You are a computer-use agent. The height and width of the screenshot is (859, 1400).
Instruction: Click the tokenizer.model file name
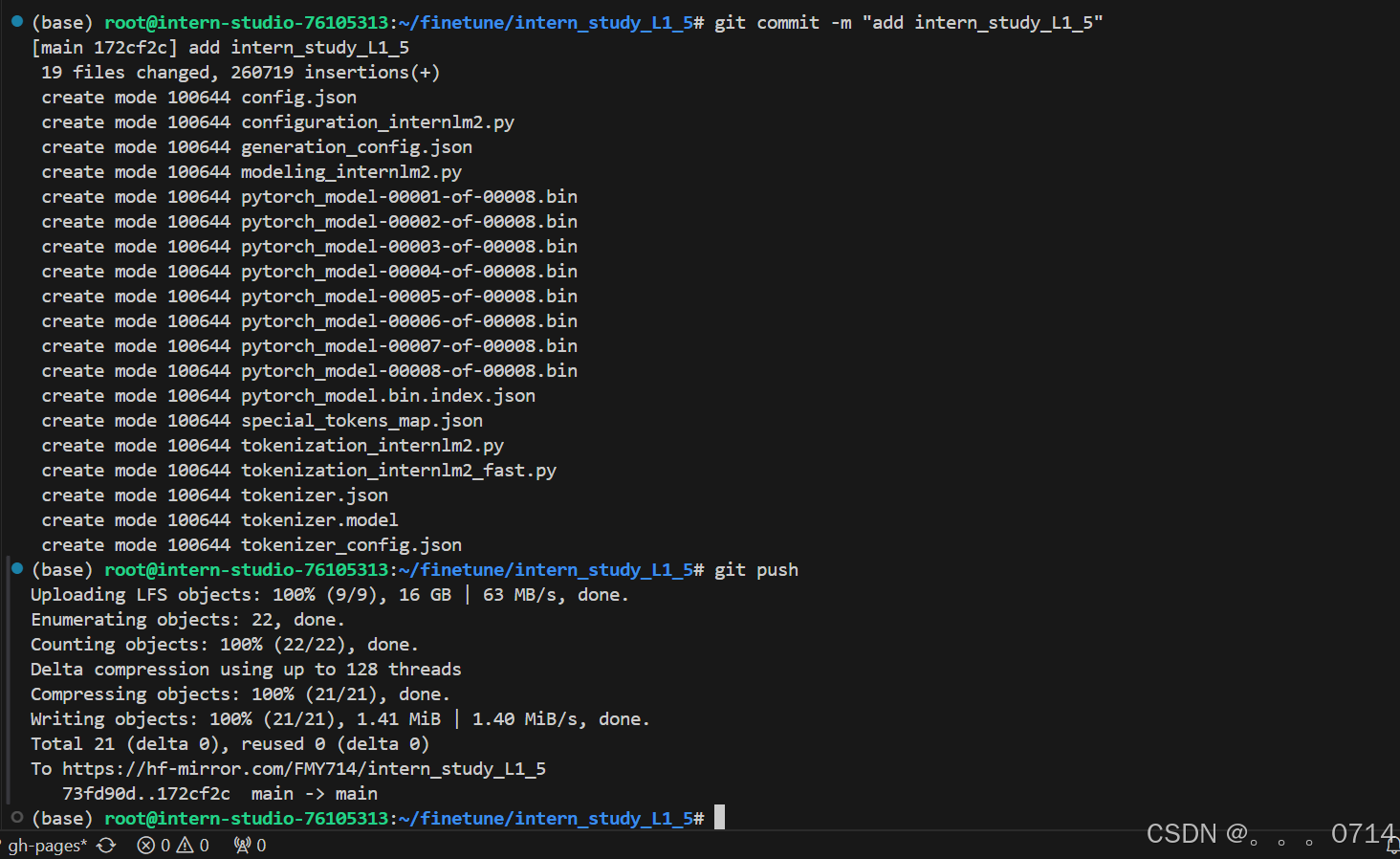319,519
